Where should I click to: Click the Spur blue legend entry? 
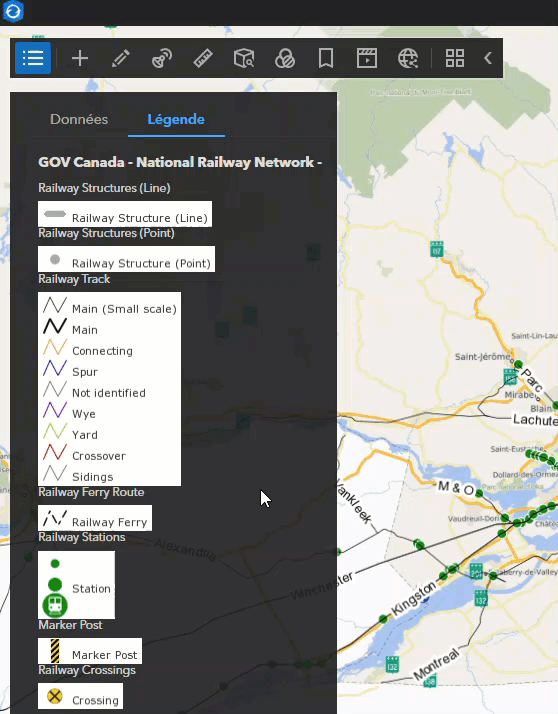pos(70,371)
